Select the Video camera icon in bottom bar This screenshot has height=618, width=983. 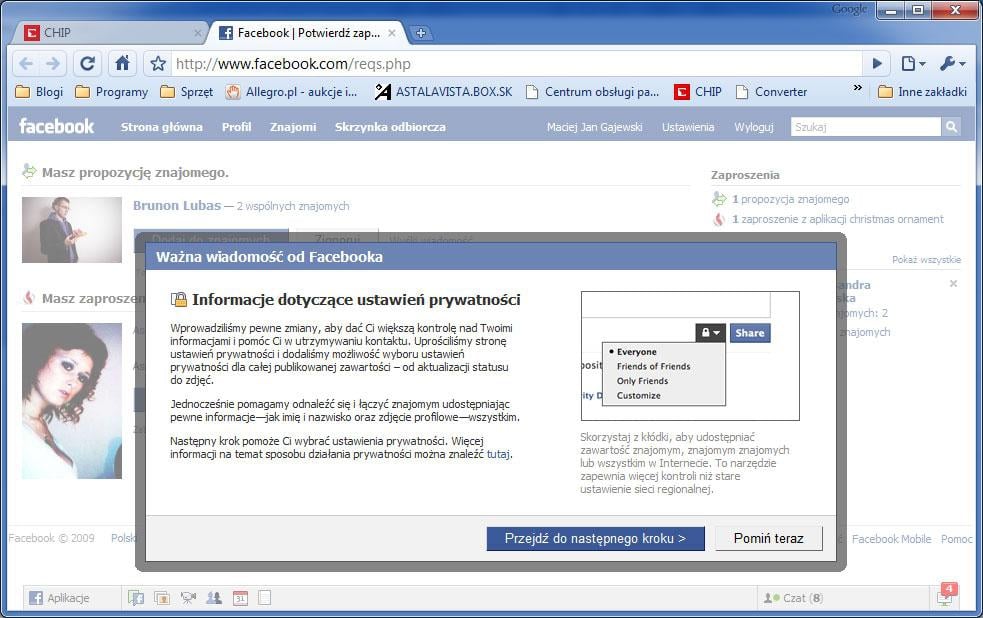tap(187, 597)
